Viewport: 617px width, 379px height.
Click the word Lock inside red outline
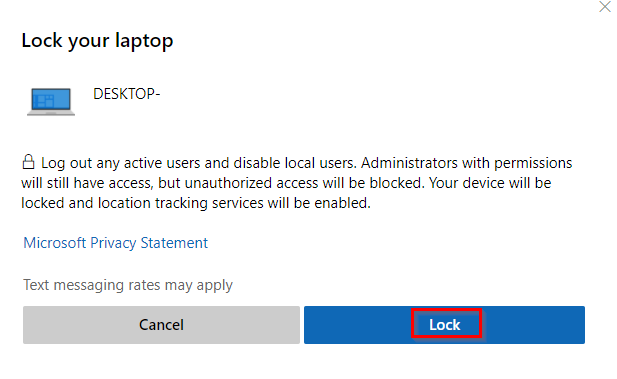pos(445,325)
